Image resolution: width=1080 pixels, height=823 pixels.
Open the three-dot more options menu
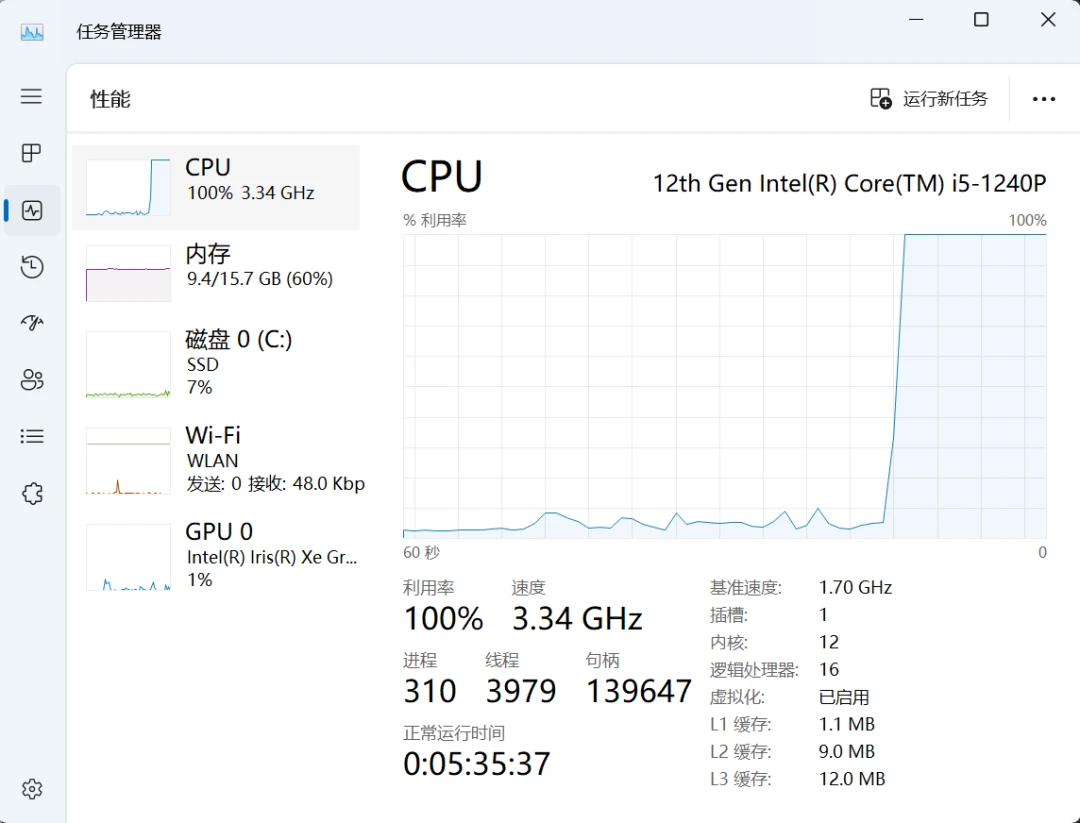click(1043, 99)
